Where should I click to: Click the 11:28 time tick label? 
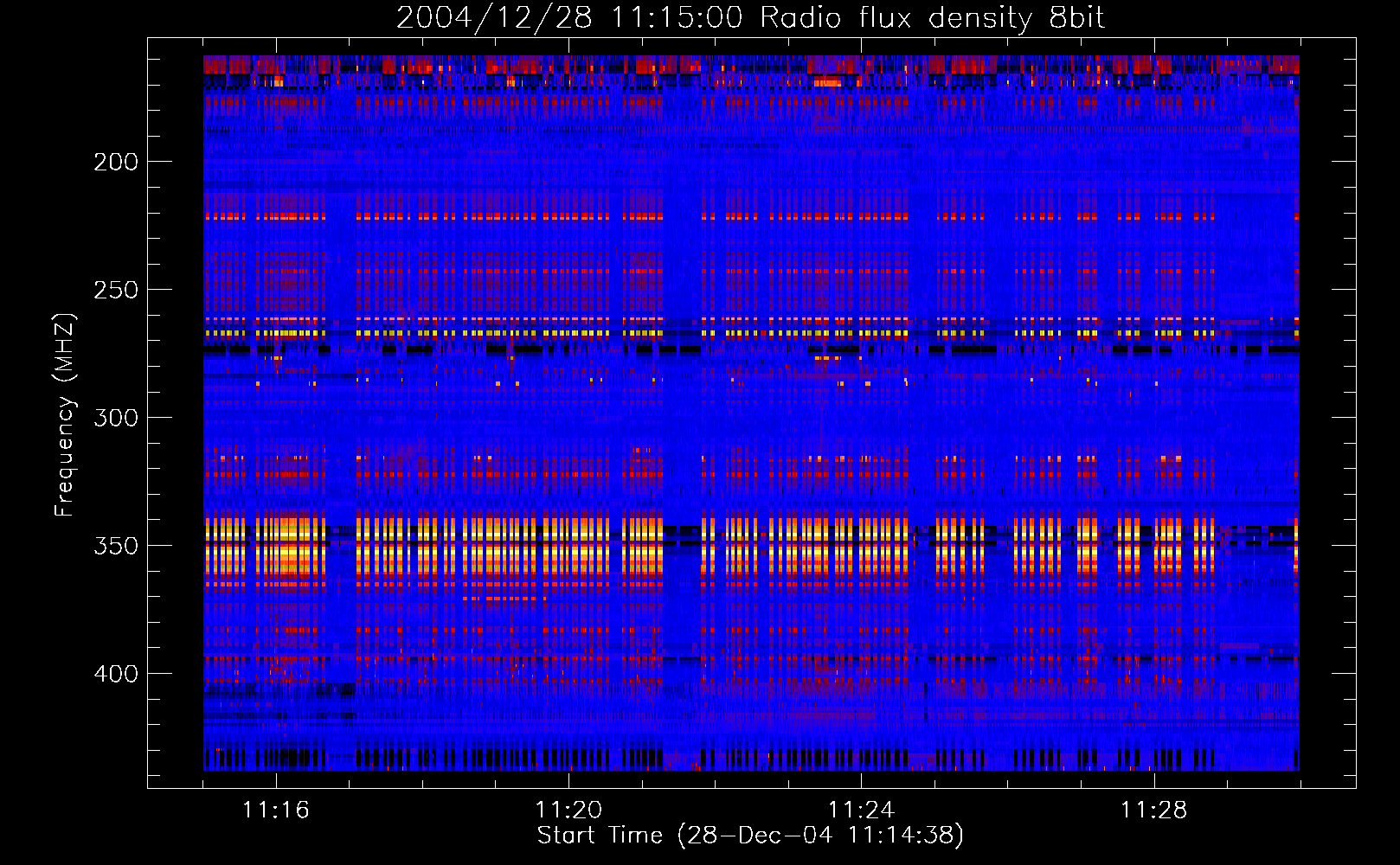coord(1153,810)
